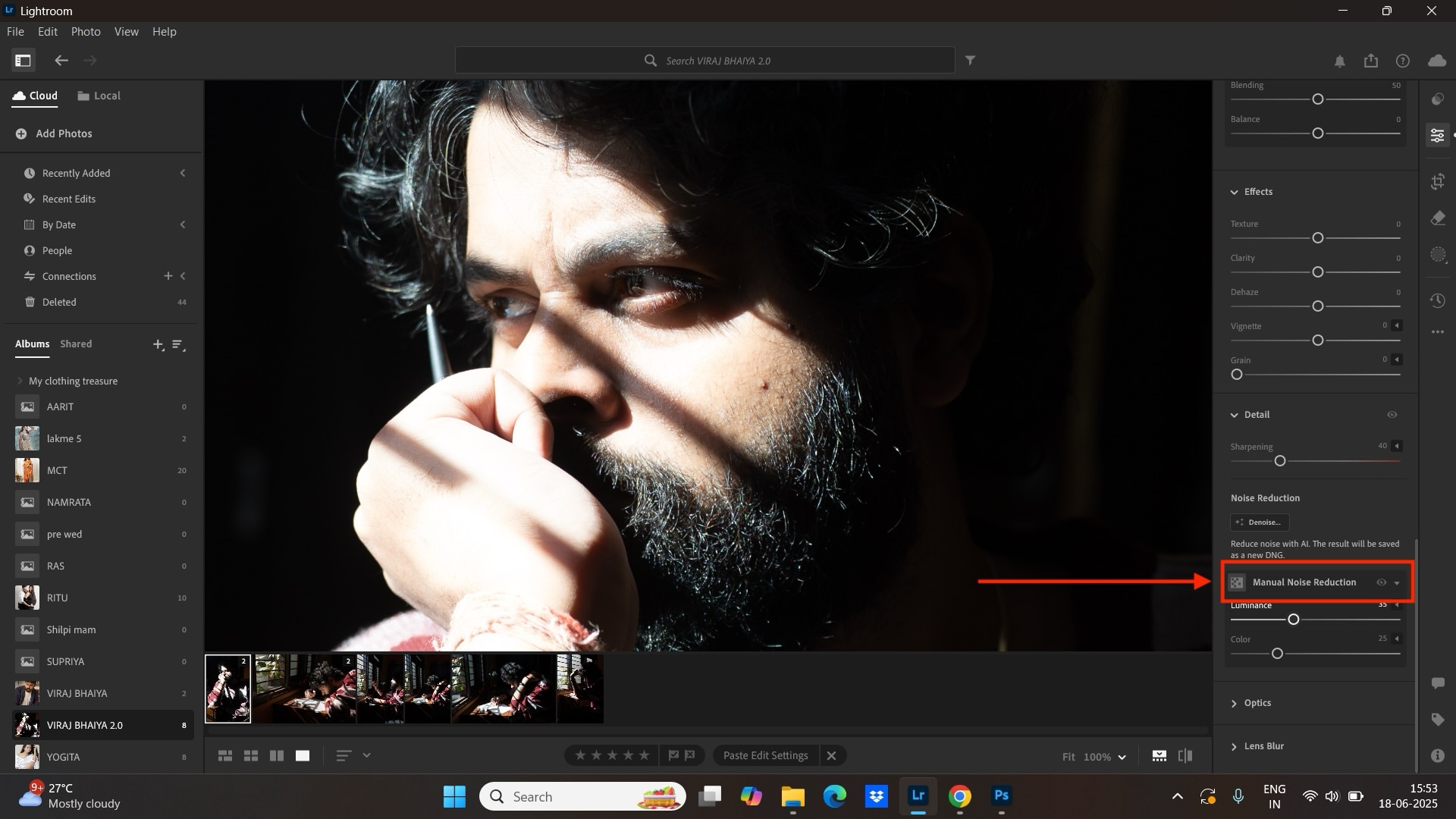Viewport: 1456px width, 819px height.
Task: Switch to Photo Grid view
Action: 225,756
